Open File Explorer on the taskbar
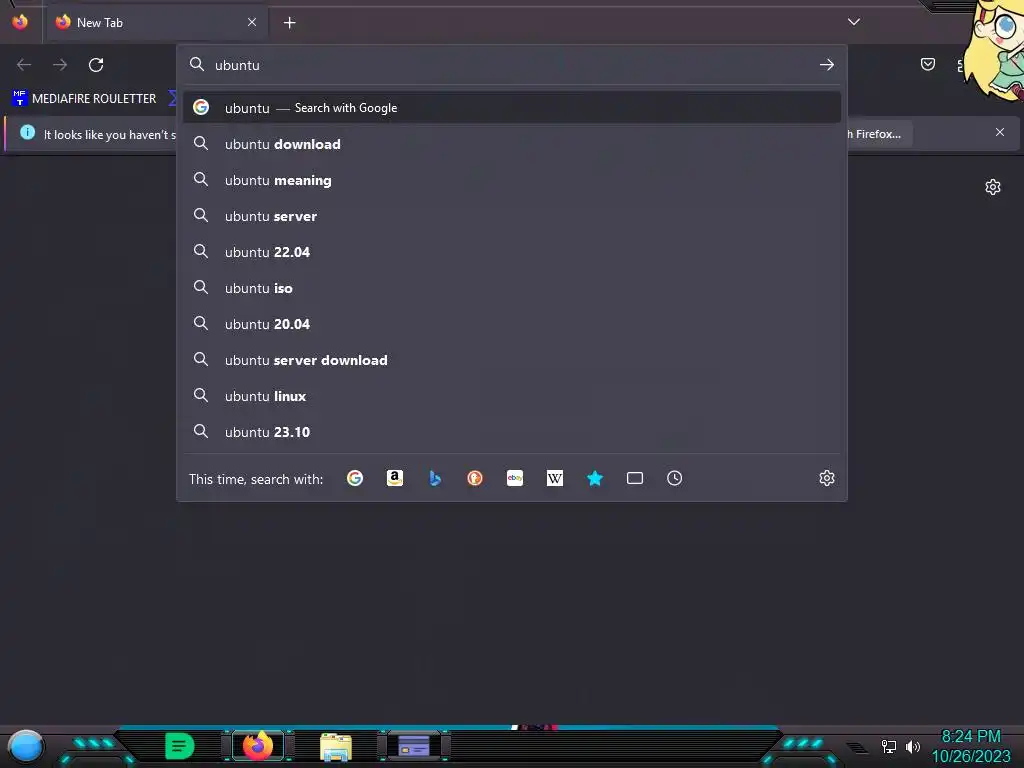This screenshot has height=768, width=1024. tap(336, 746)
